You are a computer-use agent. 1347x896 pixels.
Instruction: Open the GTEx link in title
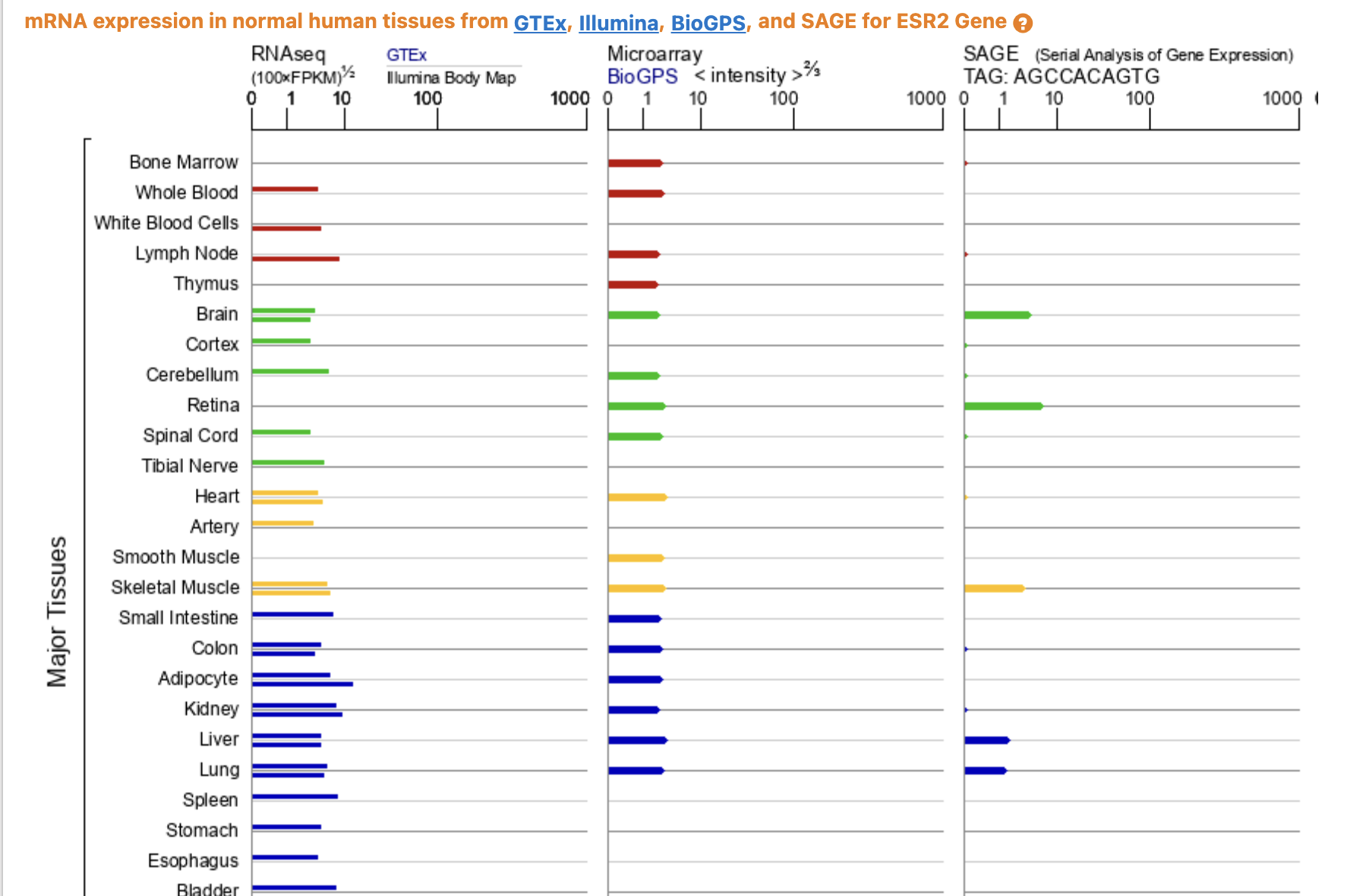click(x=540, y=23)
